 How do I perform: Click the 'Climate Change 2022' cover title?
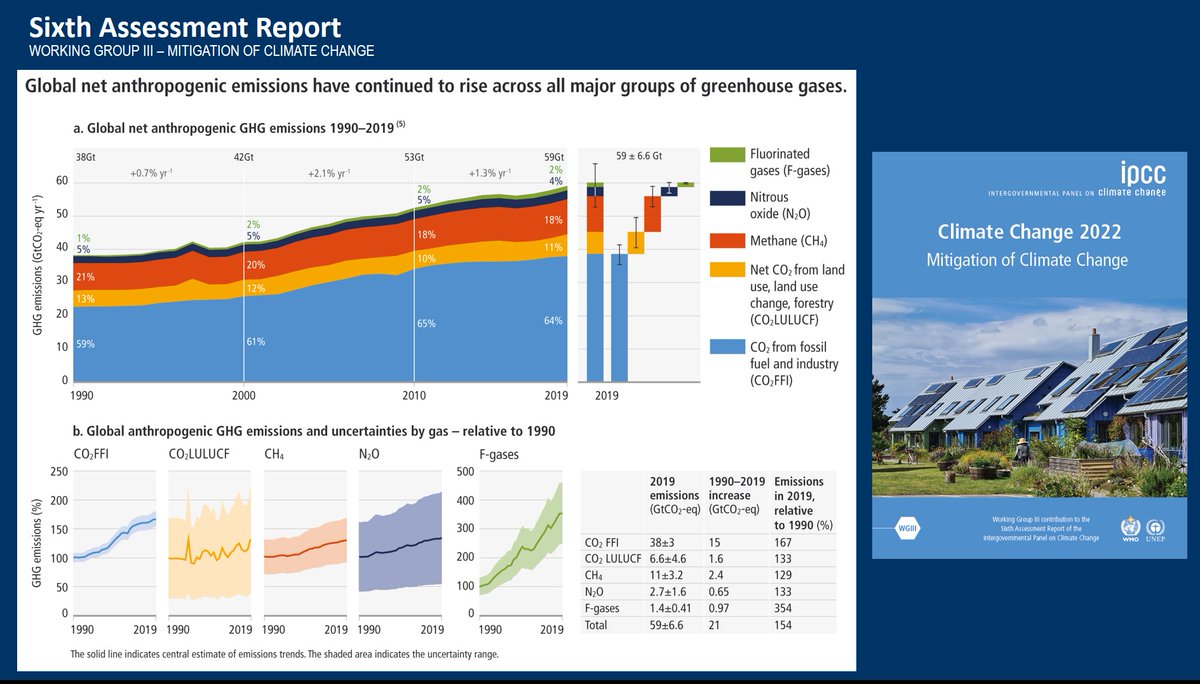coord(1029,232)
